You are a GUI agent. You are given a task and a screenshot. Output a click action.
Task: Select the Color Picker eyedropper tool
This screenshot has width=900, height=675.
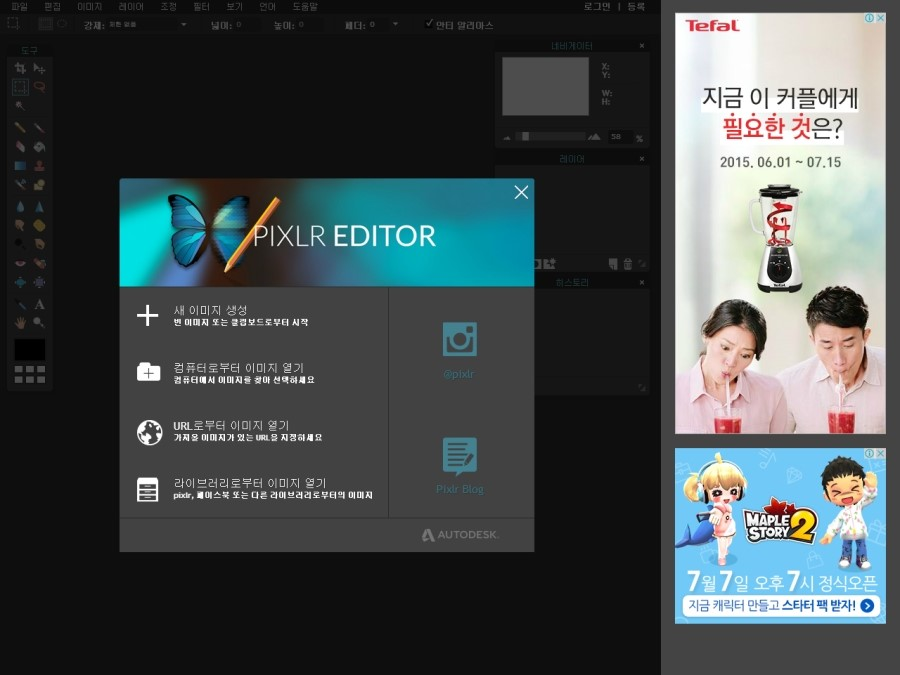(20, 304)
